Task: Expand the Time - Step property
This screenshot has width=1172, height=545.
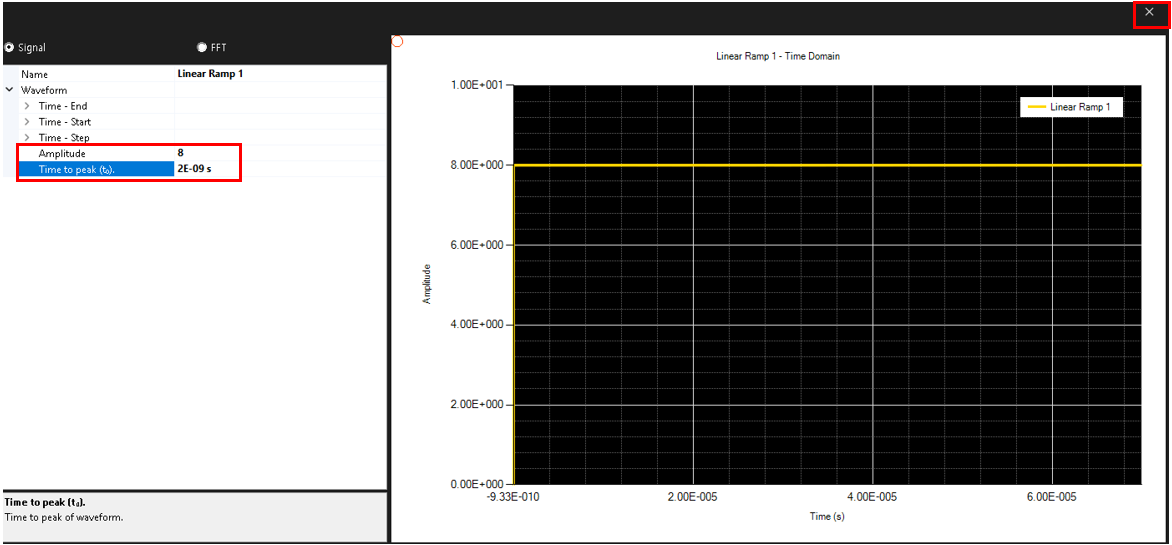Action: [27, 138]
